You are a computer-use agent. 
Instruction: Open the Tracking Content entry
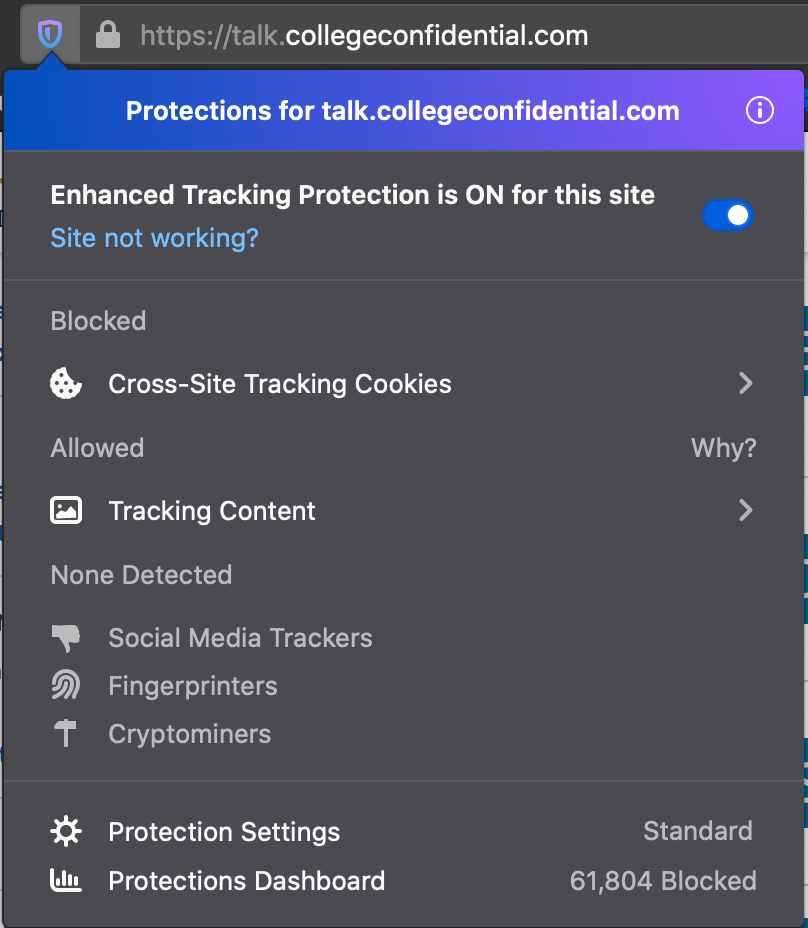[212, 511]
